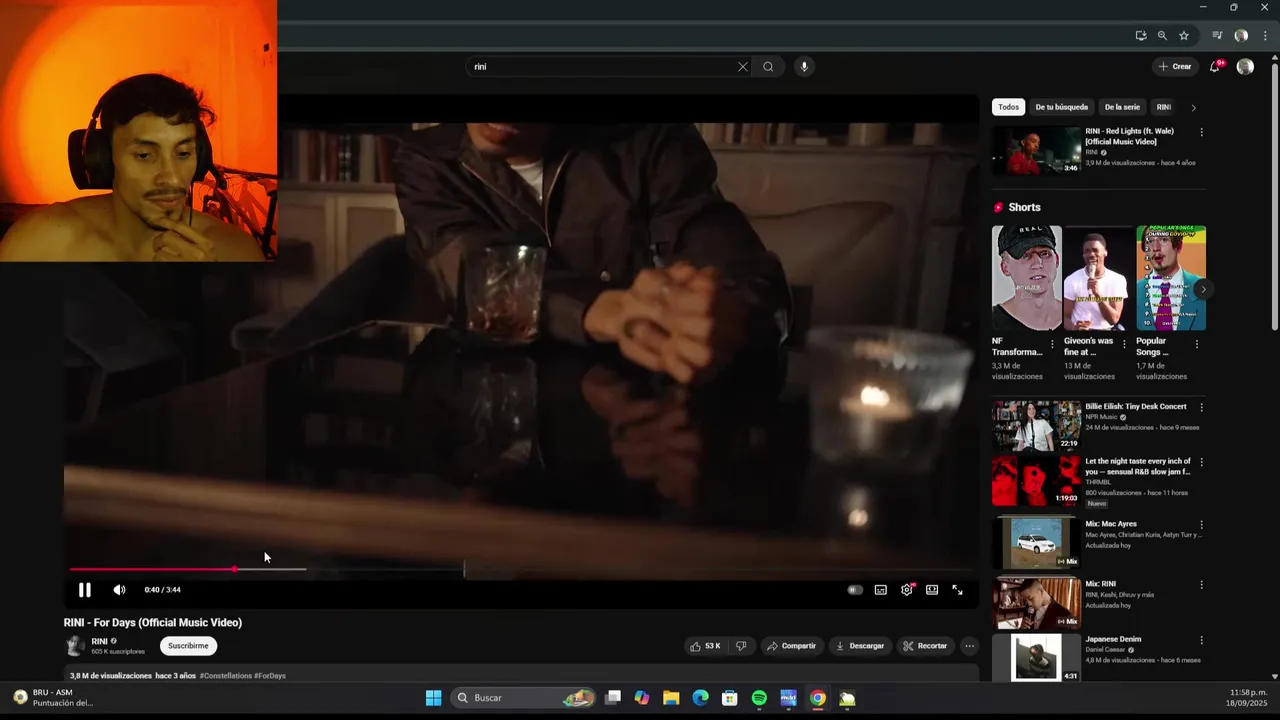Open the 'Popular Songs' short
This screenshot has height=720, width=1280.
coord(1171,278)
